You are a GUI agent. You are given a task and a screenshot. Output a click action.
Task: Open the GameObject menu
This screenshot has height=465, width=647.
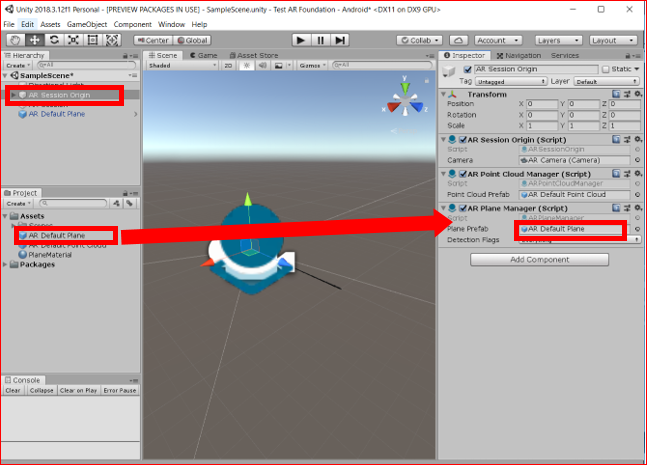[87, 24]
